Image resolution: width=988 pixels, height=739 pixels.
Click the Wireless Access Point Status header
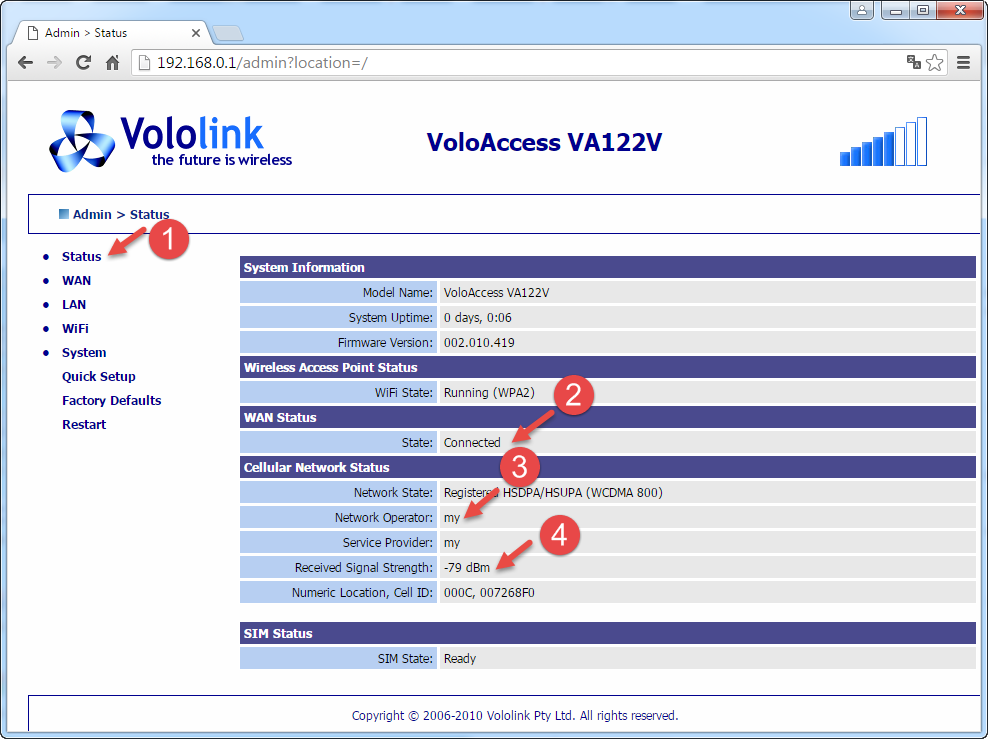(x=607, y=367)
